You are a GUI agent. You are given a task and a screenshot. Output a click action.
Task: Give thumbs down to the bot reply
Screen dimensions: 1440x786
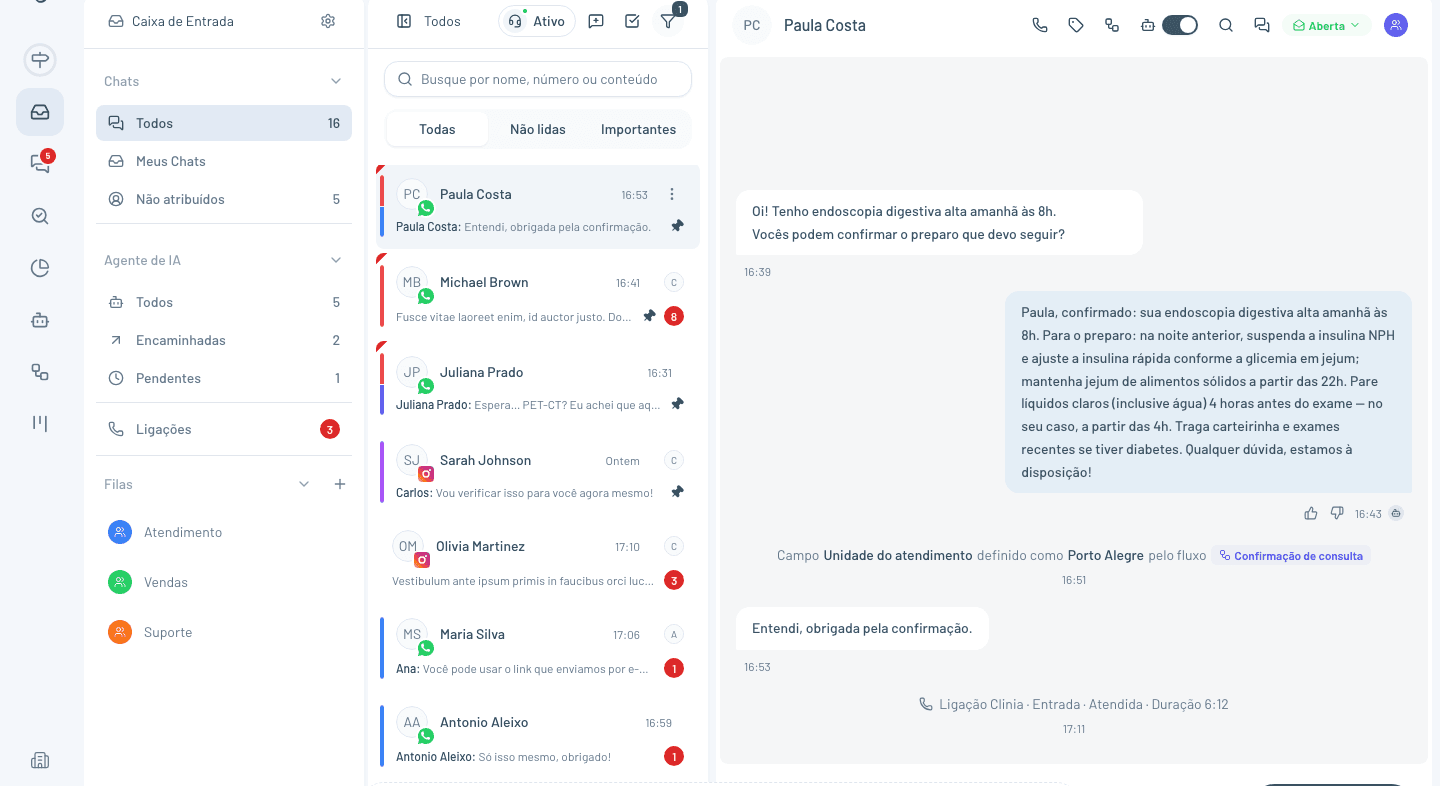click(x=1337, y=513)
